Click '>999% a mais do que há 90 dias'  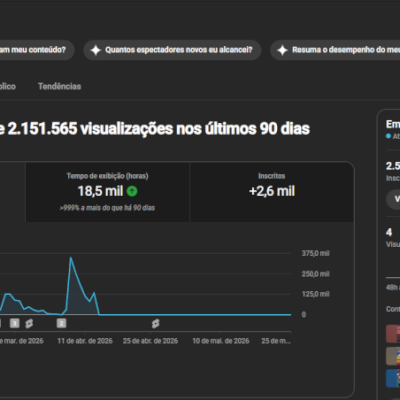pyautogui.click(x=107, y=208)
